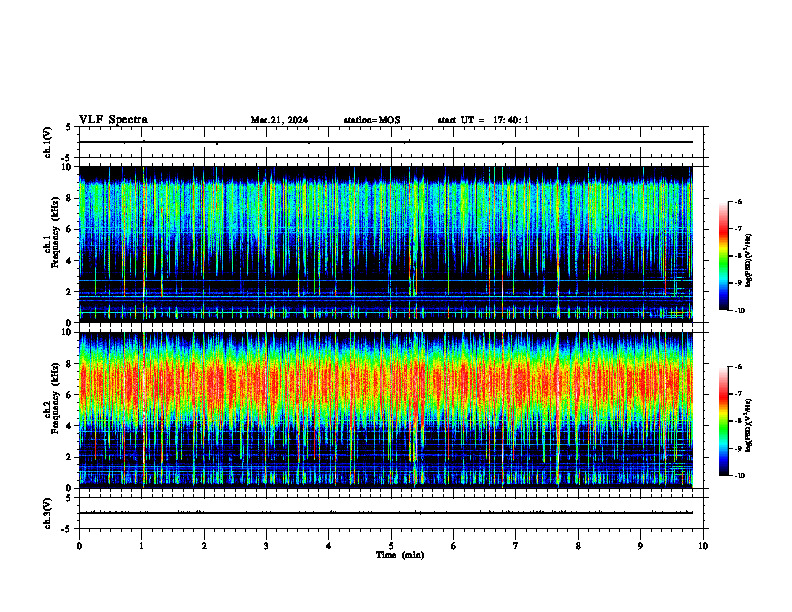This screenshot has height=612, width=792.
Task: Click the "VLF Spectra" title text
Action: 113,120
